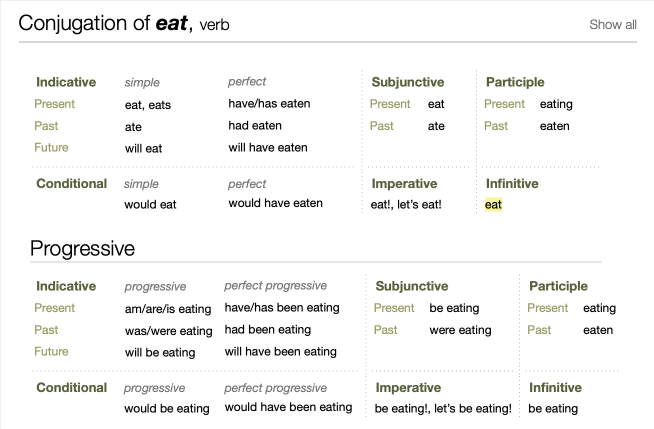
Task: Select the "be eating!, let's be eating!" imperative
Action: click(x=443, y=409)
